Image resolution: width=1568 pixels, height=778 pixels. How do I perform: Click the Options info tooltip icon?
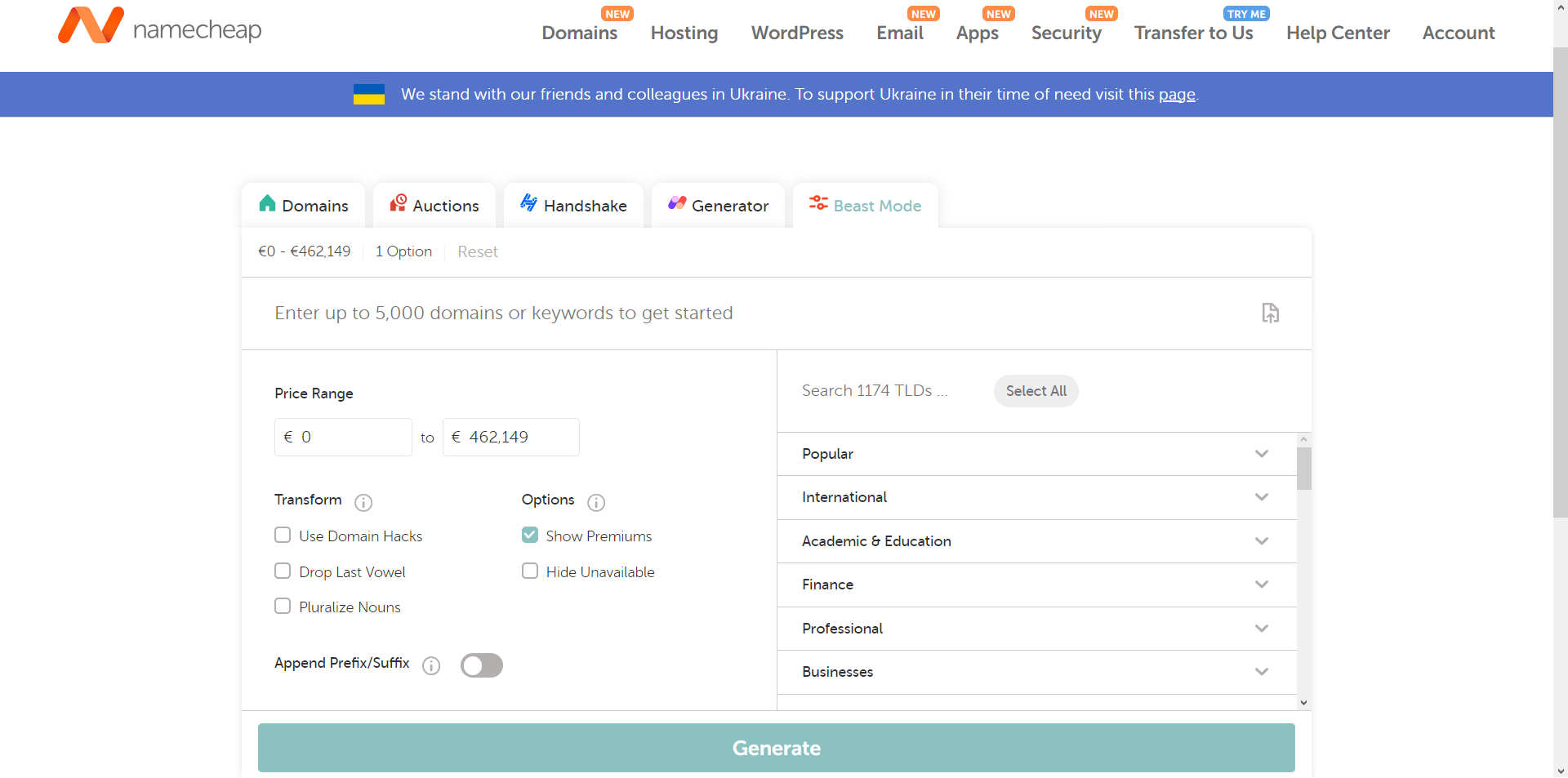(596, 503)
